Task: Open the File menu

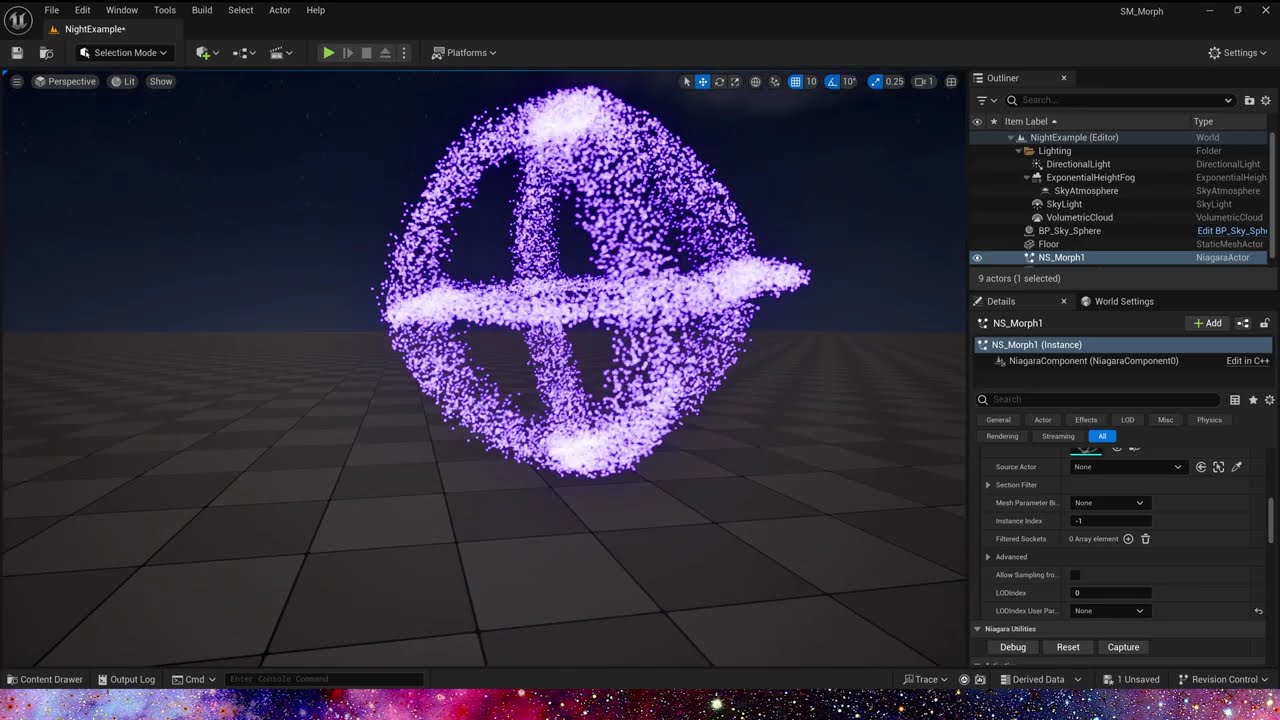Action: click(x=52, y=10)
